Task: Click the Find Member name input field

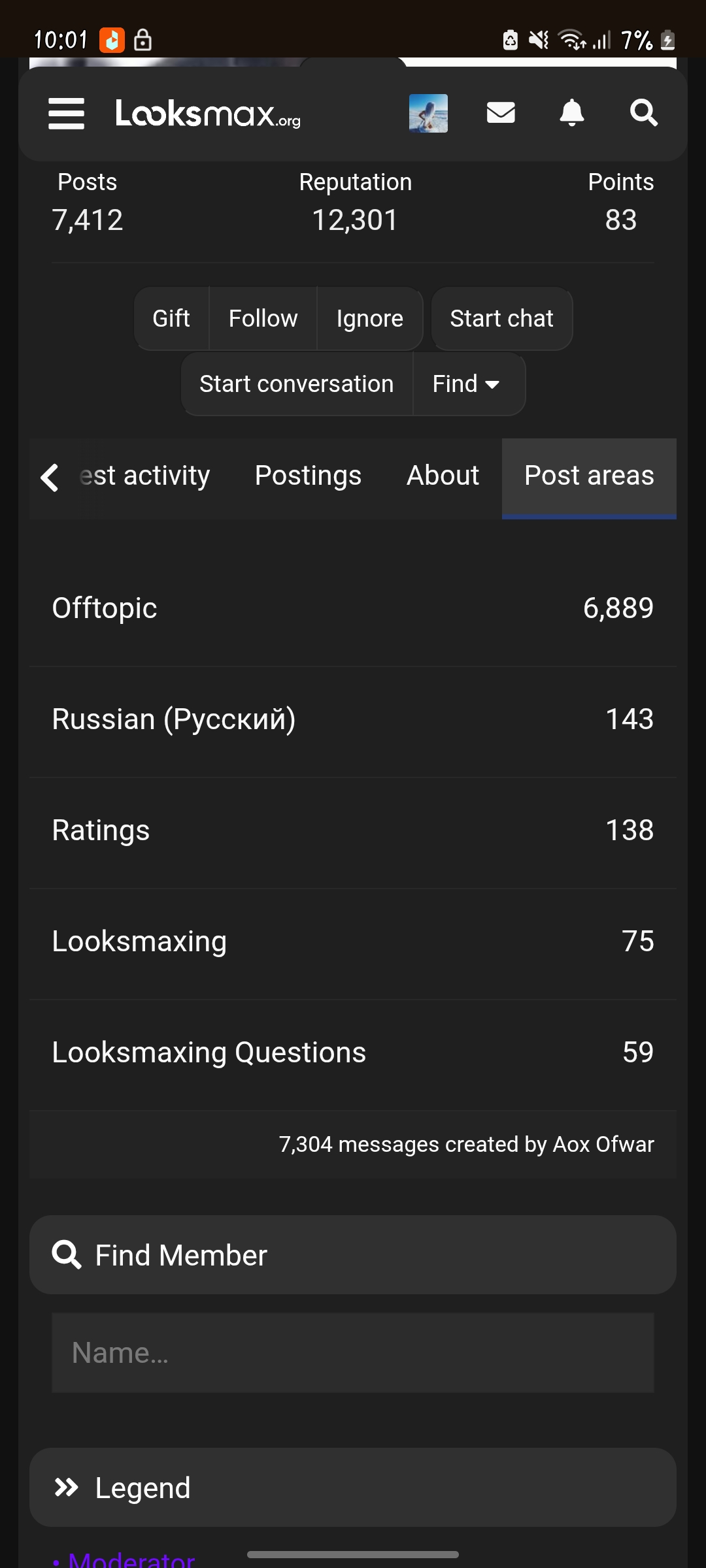Action: (x=353, y=1352)
